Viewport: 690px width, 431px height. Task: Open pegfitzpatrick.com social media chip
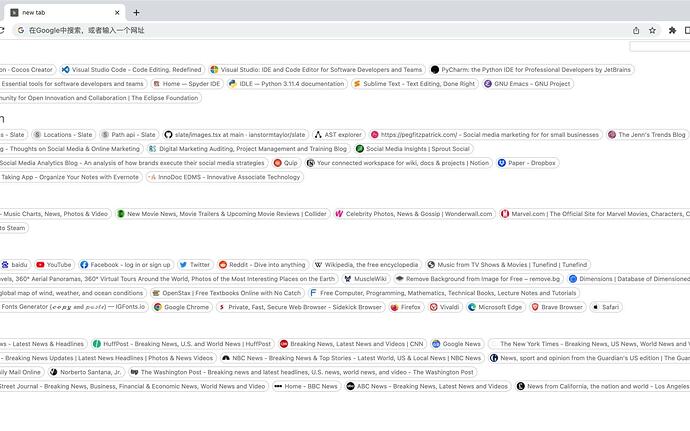(485, 135)
